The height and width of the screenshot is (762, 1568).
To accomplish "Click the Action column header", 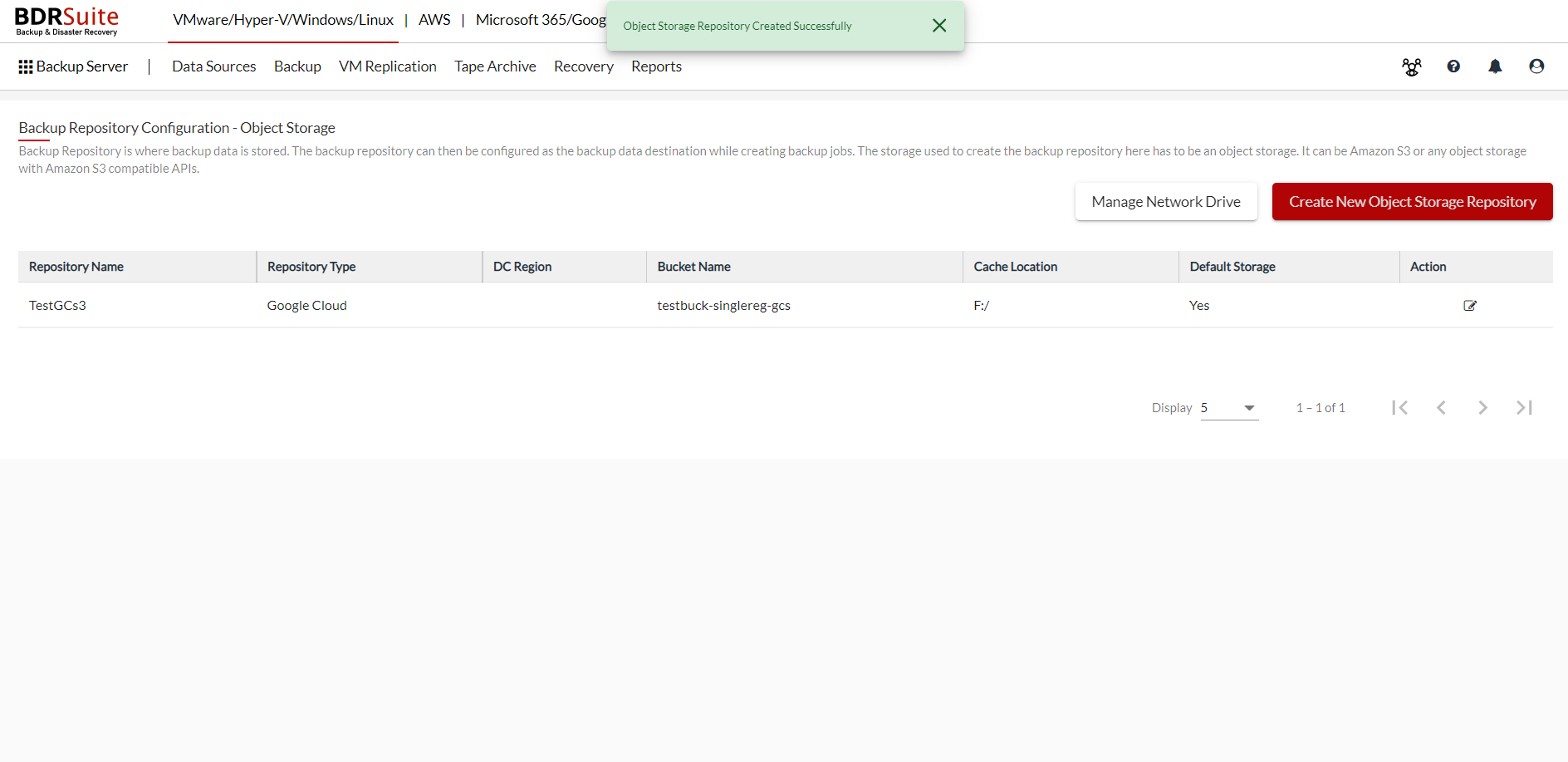I will coord(1477,267).
